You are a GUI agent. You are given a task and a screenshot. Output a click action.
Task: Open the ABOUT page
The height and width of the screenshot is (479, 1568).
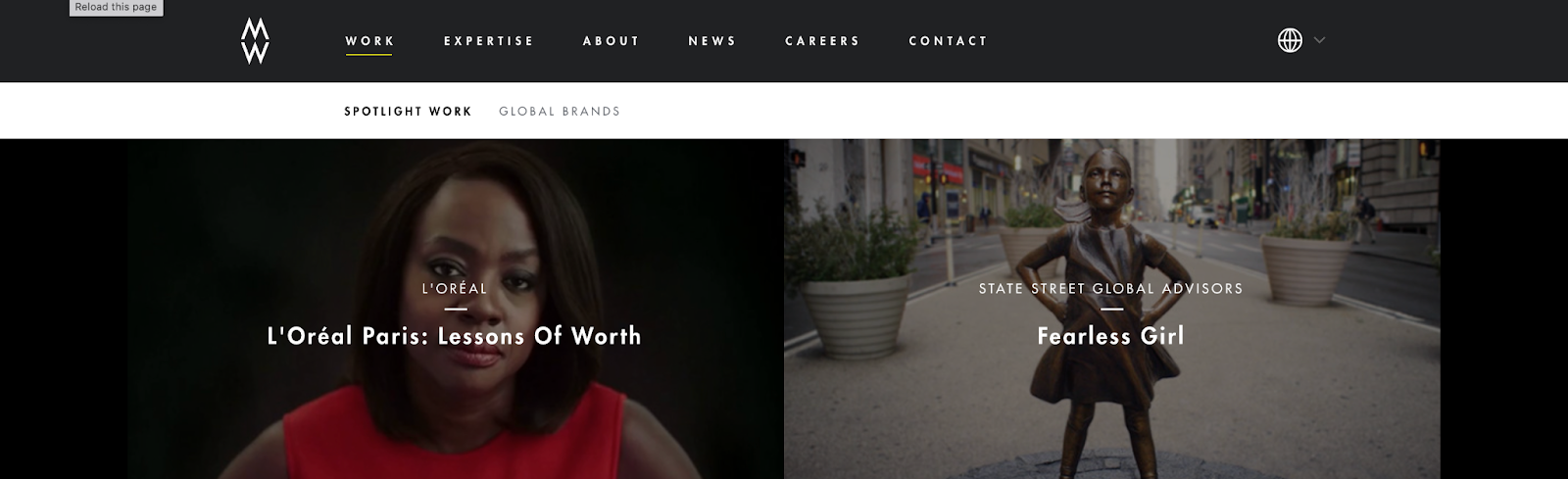point(612,41)
